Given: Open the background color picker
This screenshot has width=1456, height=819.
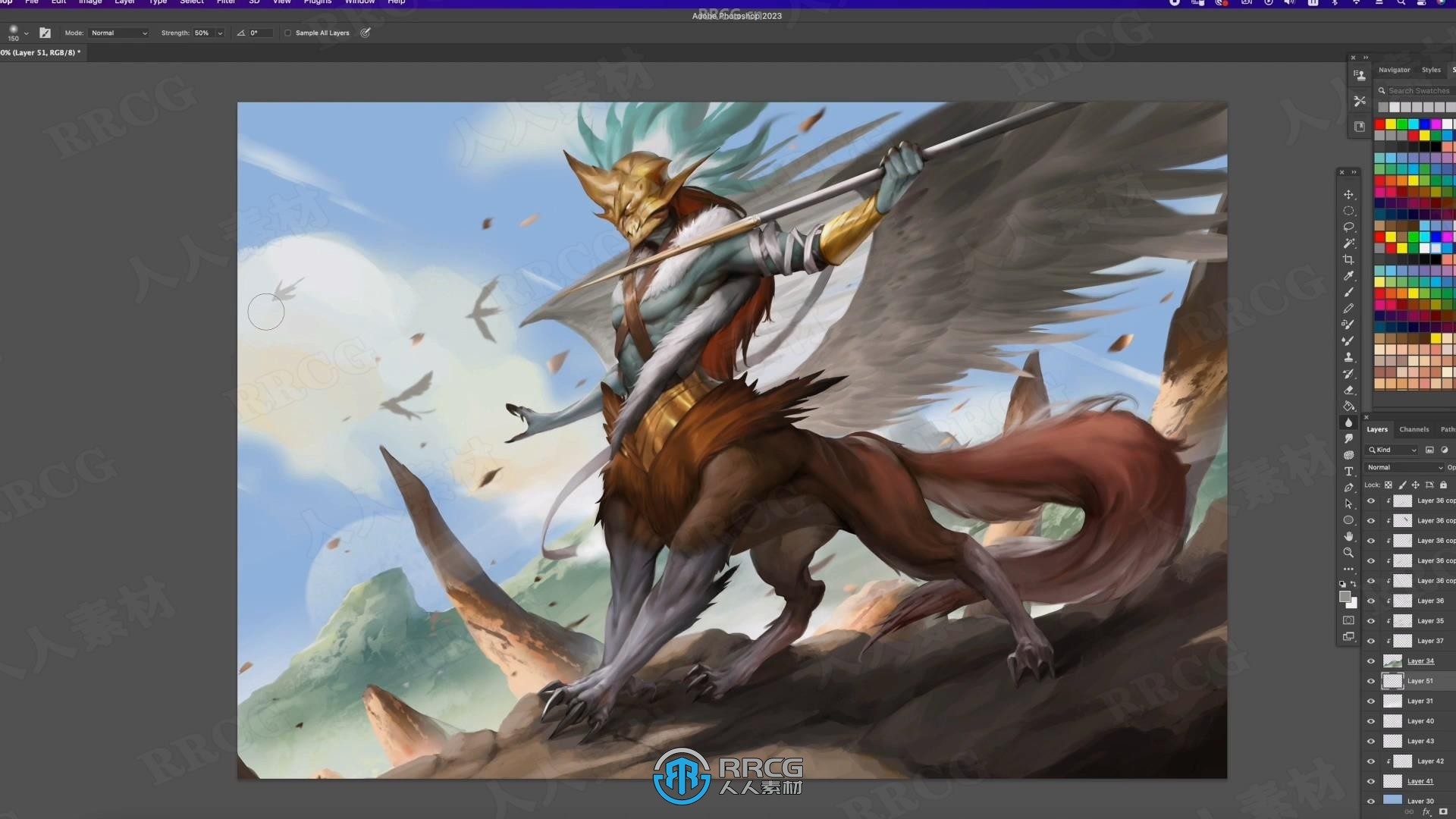Looking at the screenshot, I should pos(1353,604).
